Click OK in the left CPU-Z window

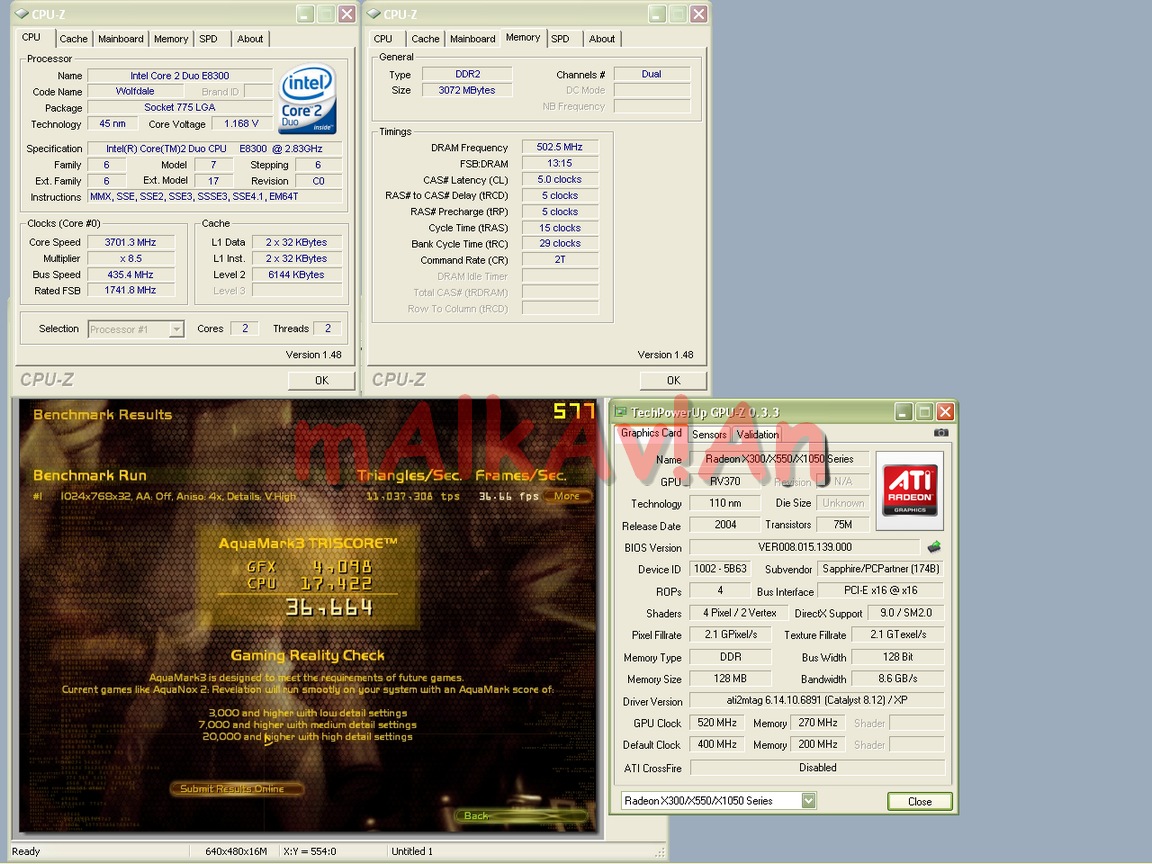click(322, 381)
